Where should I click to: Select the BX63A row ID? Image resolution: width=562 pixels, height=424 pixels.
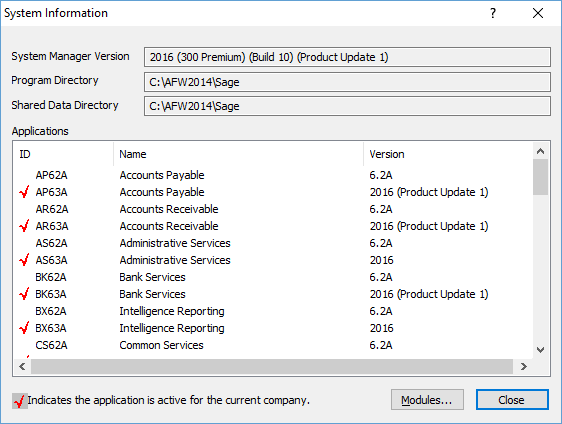click(51, 328)
